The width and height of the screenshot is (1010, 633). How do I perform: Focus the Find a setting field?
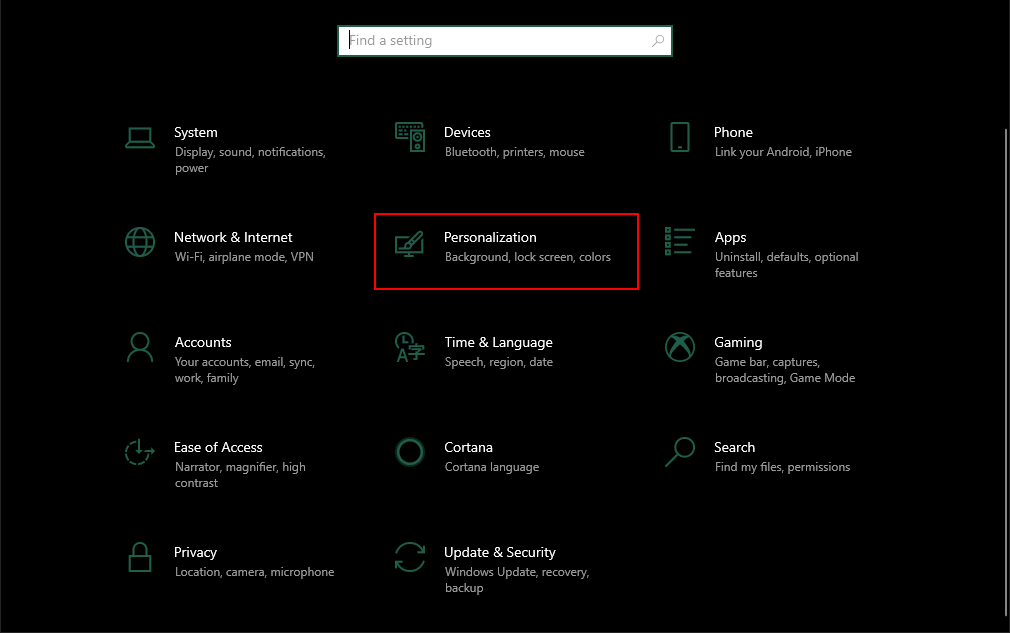505,41
